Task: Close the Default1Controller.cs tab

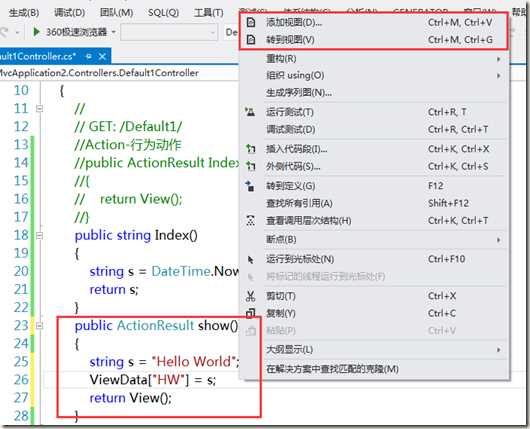Action: [102, 56]
